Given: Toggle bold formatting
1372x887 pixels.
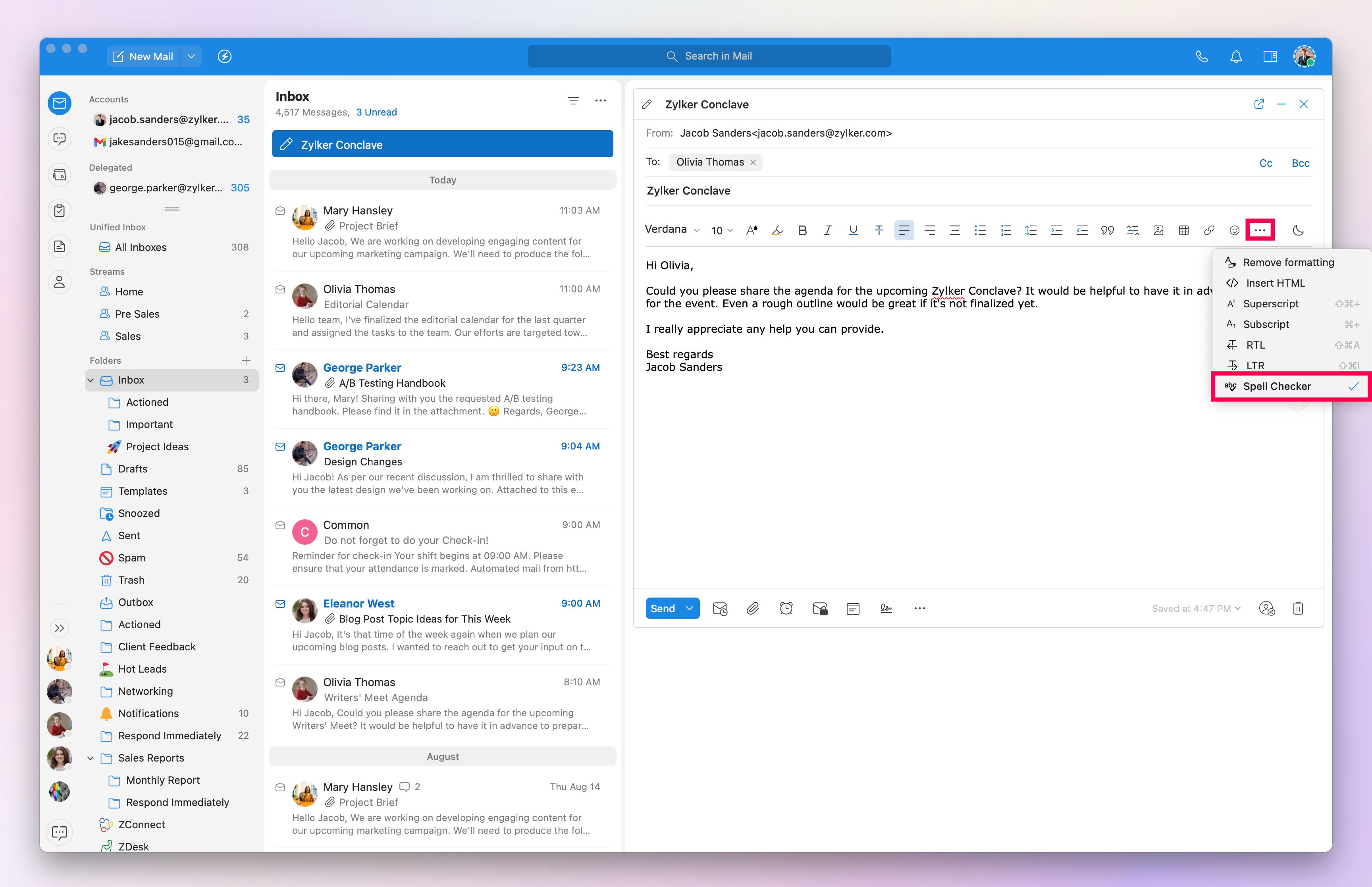Looking at the screenshot, I should (x=802, y=230).
